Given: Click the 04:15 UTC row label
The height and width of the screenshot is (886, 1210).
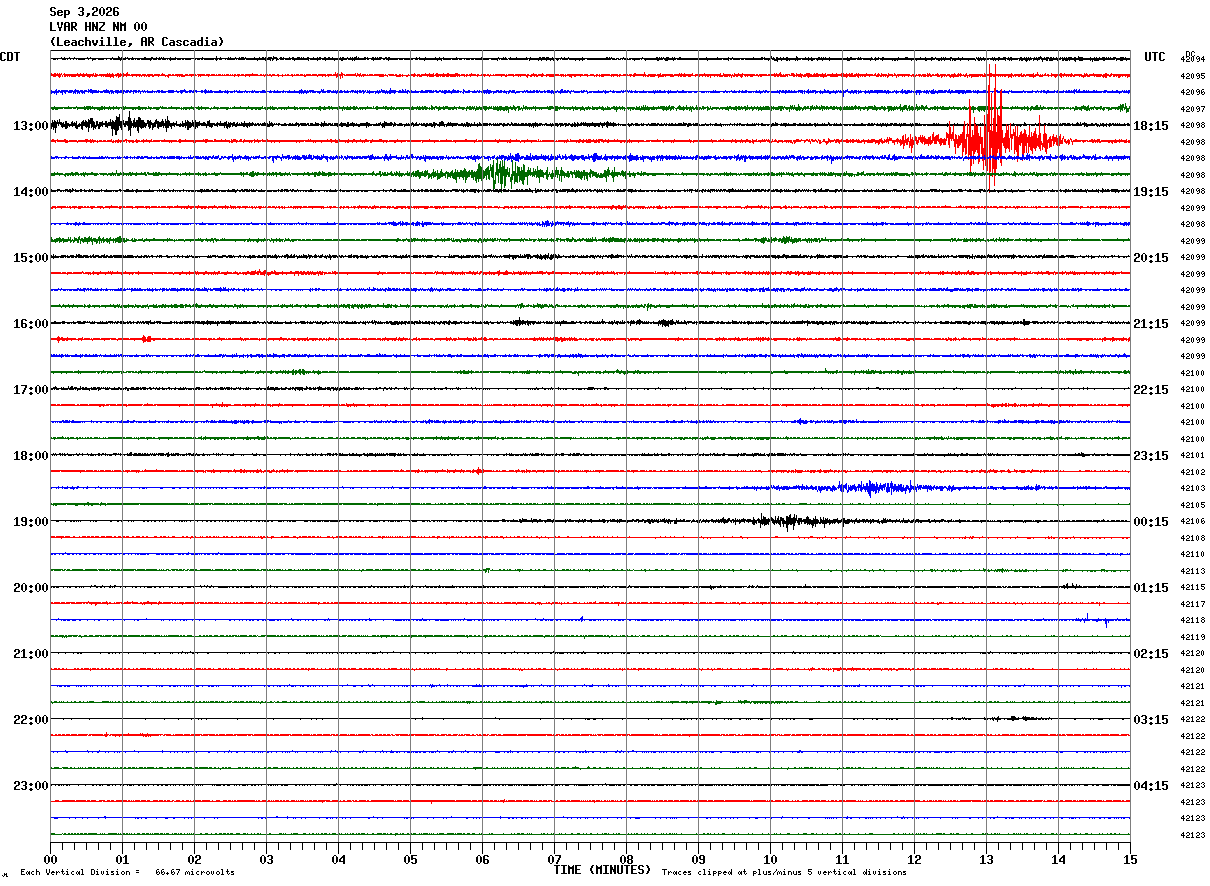Looking at the screenshot, I should [1150, 785].
